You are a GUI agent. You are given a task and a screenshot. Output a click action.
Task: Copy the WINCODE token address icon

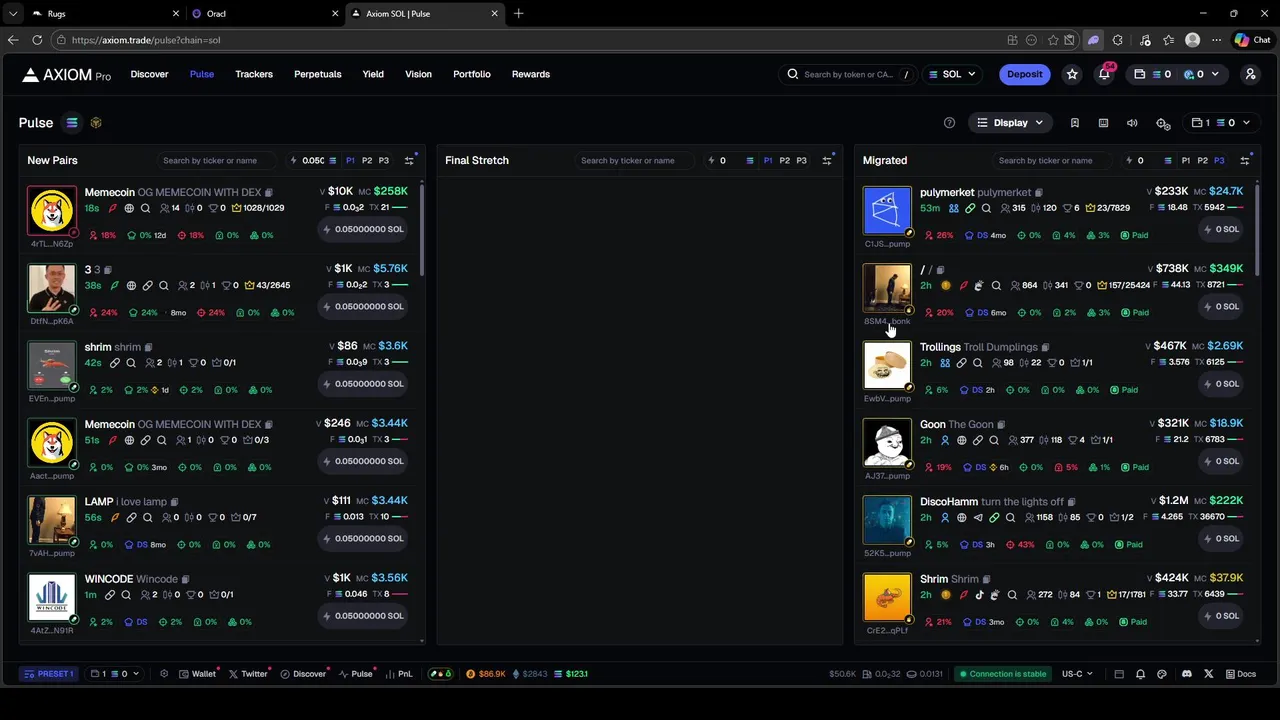pyautogui.click(x=185, y=579)
